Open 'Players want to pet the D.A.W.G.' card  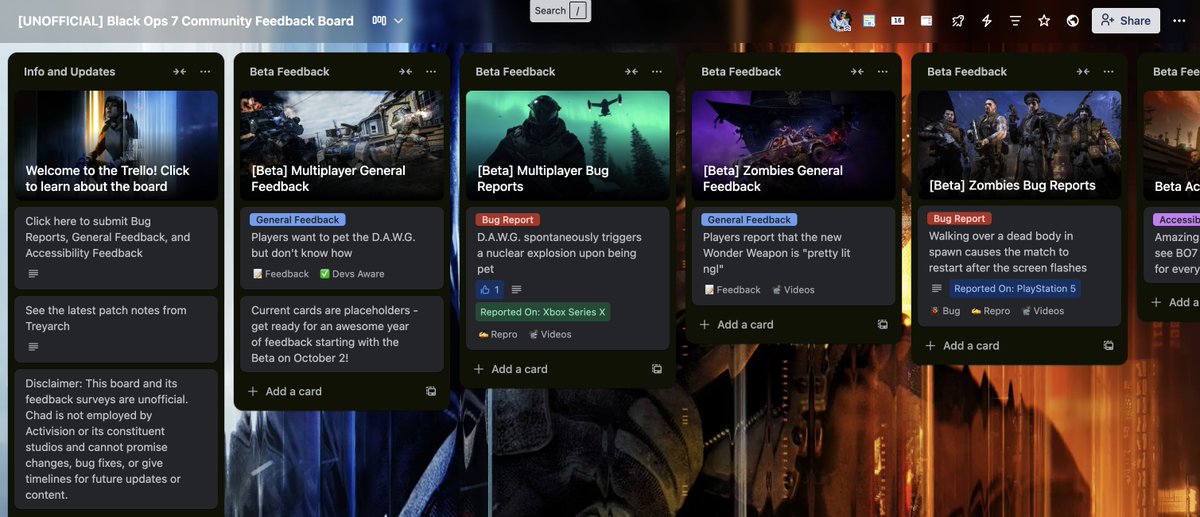(x=342, y=247)
